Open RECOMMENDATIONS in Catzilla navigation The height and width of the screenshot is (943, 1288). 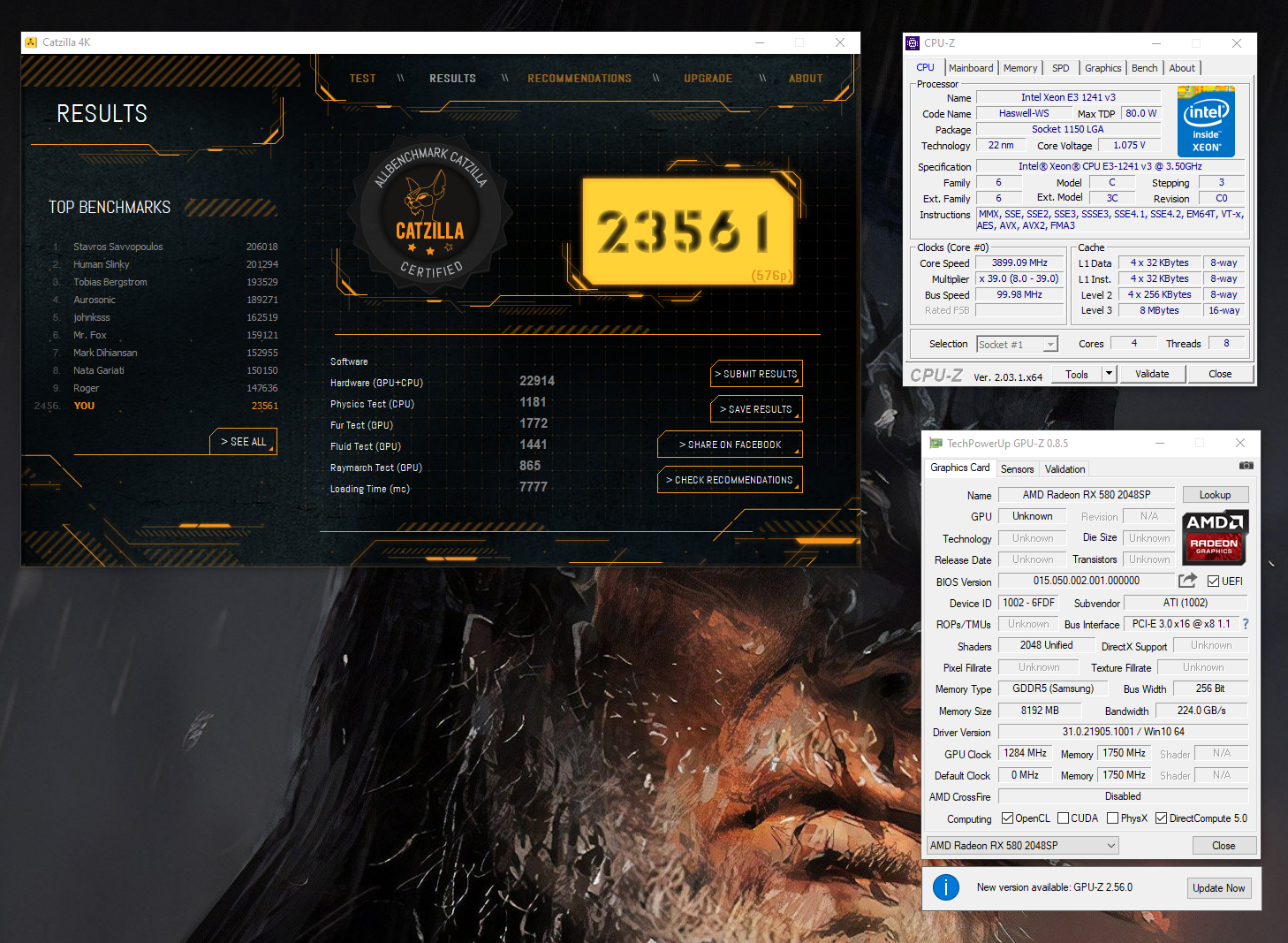tap(580, 79)
